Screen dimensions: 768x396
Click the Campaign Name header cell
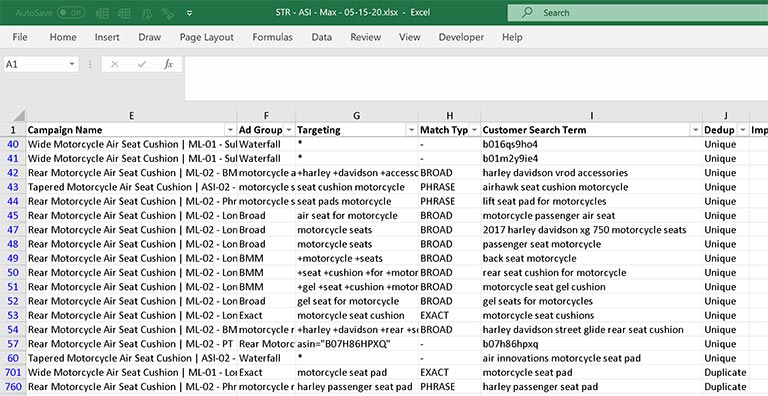(x=132, y=130)
